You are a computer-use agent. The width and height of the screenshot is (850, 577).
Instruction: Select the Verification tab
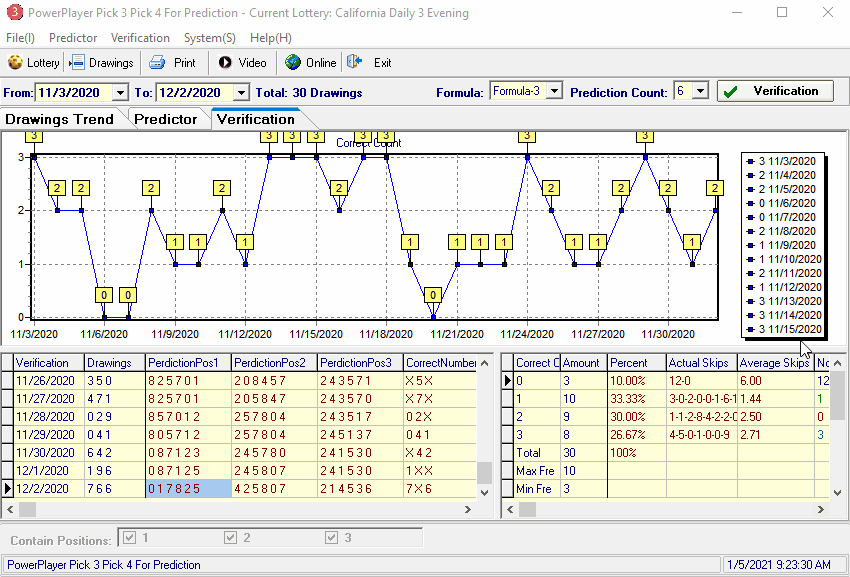[256, 119]
